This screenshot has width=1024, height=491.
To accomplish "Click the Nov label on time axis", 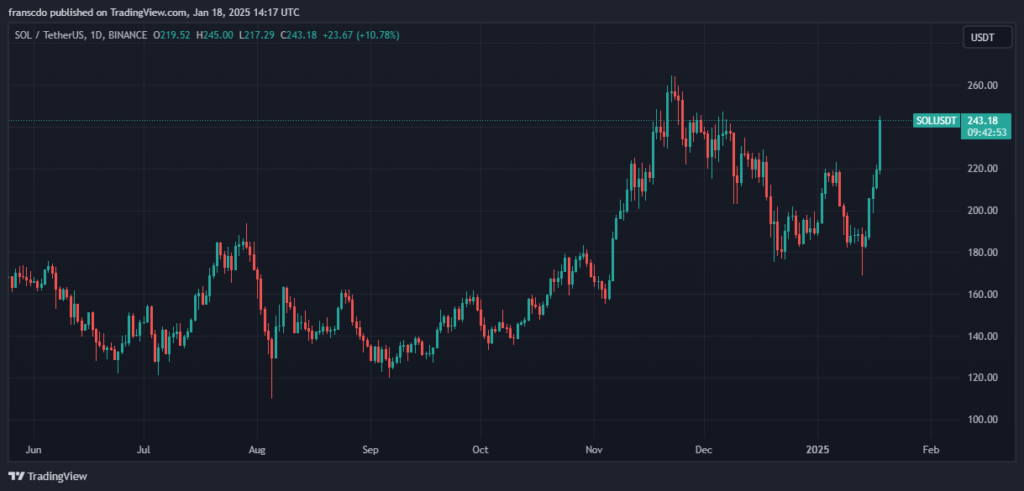I will click(x=594, y=450).
